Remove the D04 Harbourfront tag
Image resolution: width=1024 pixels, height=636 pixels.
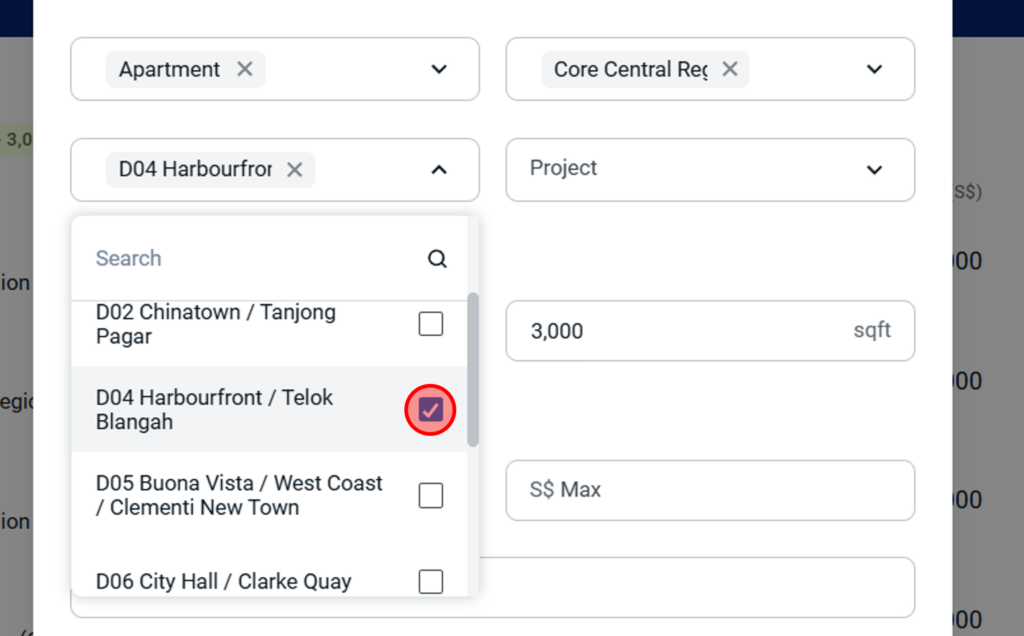[294, 169]
